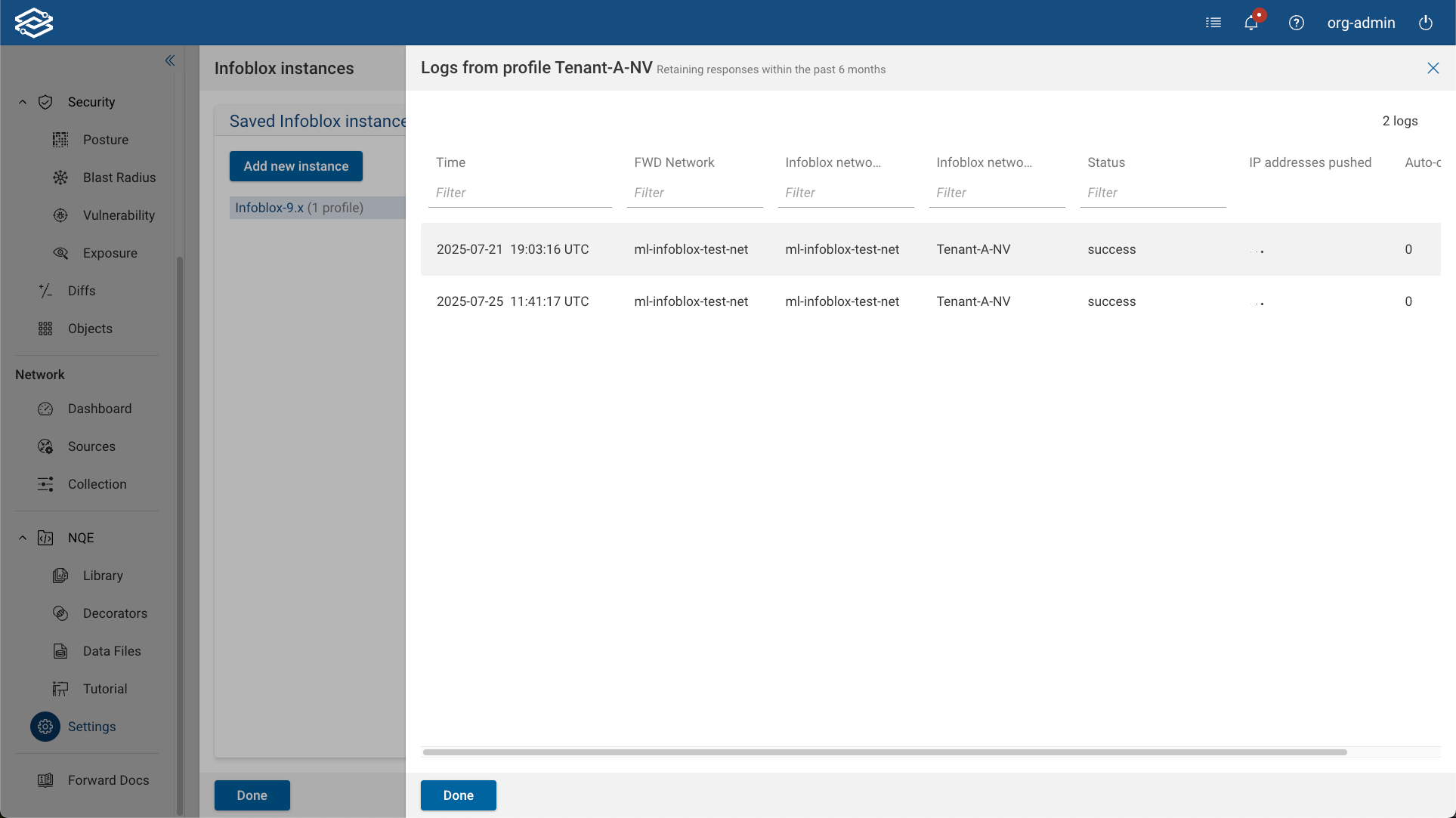This screenshot has width=1456, height=818.
Task: Click the Time column filter field
Action: click(x=520, y=193)
